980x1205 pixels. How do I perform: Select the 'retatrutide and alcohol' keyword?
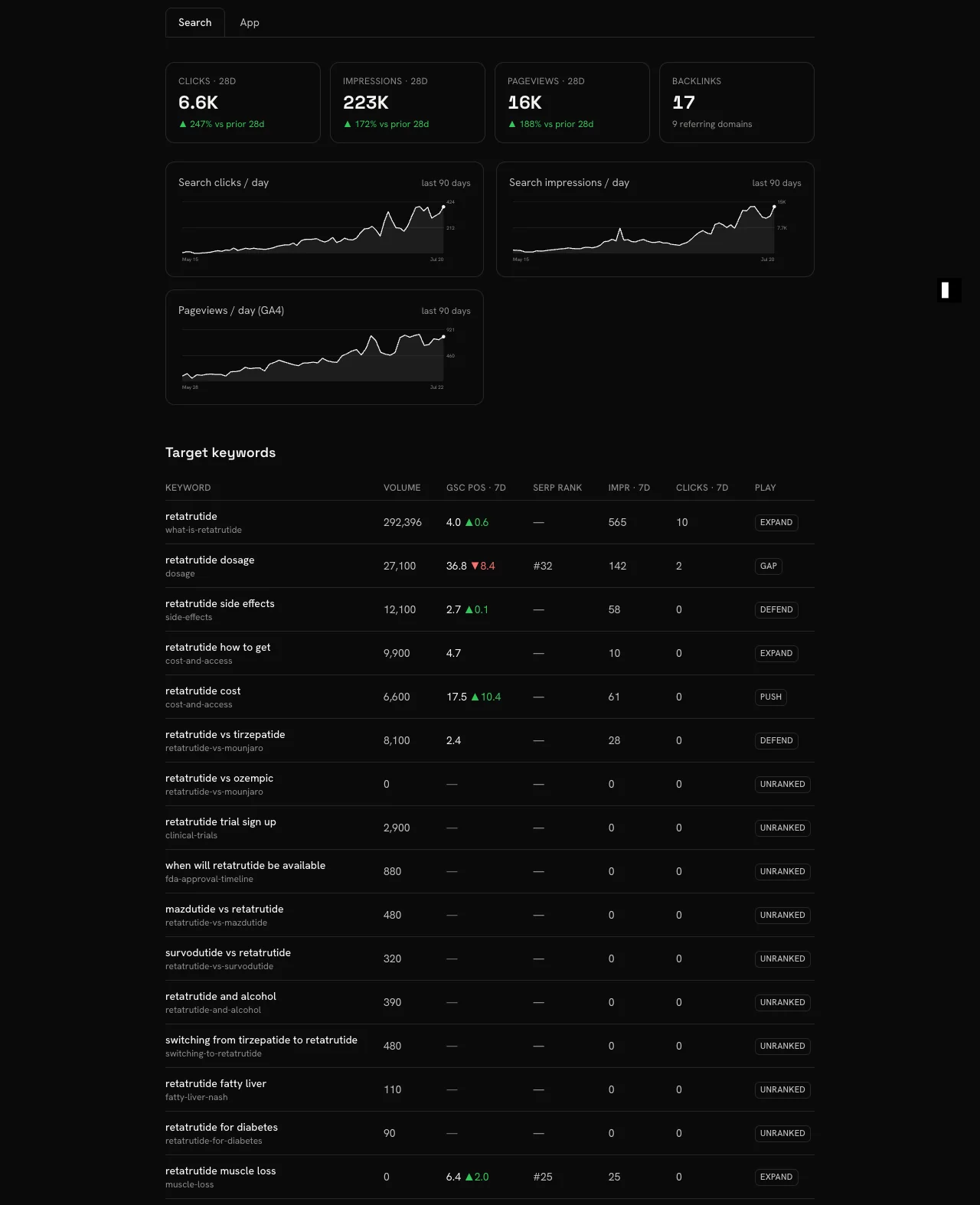220,997
